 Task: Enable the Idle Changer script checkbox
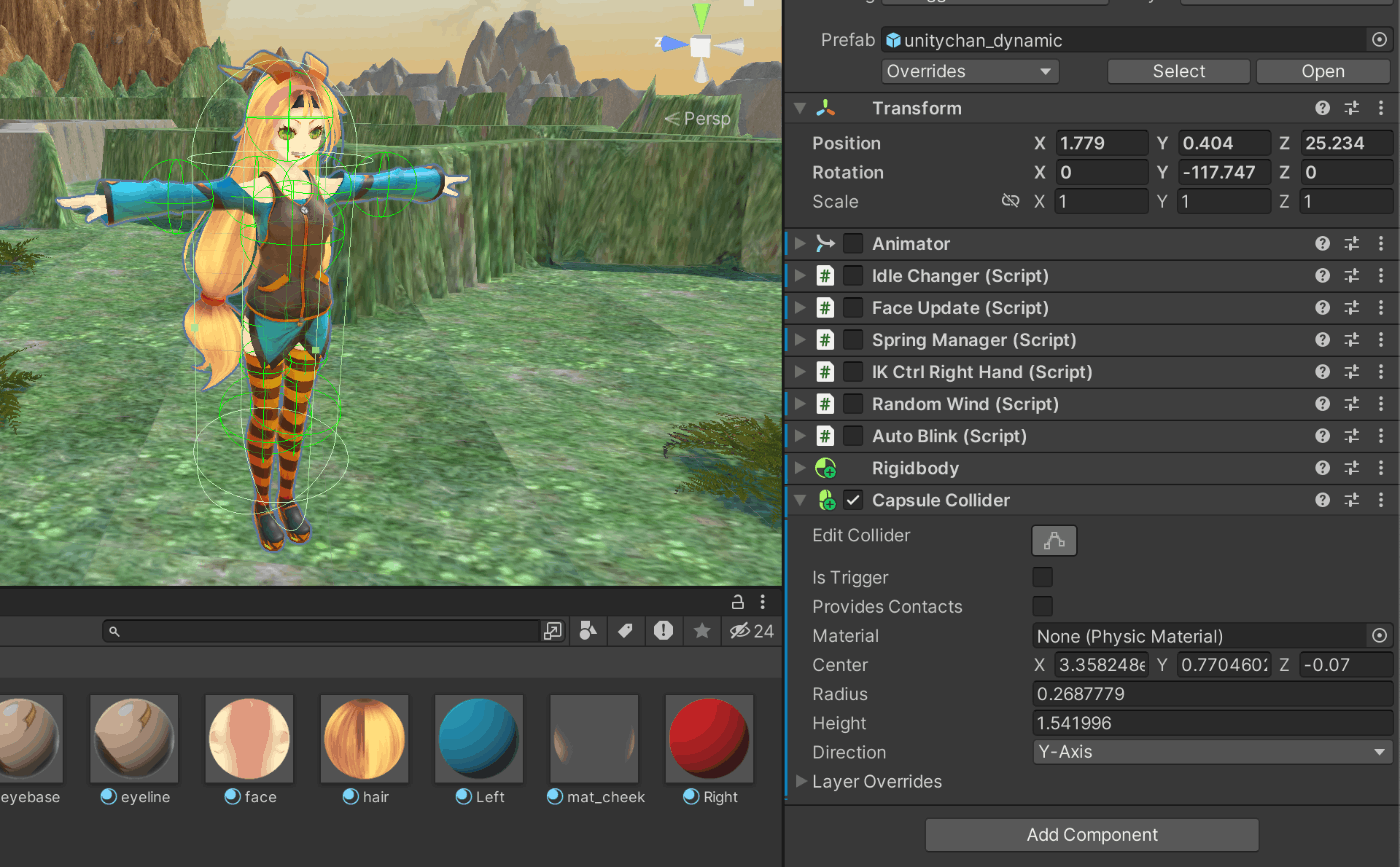853,275
